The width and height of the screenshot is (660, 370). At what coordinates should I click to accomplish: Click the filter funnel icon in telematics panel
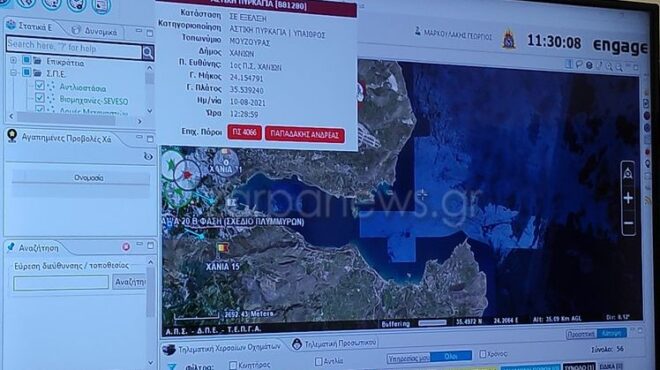click(x=172, y=367)
